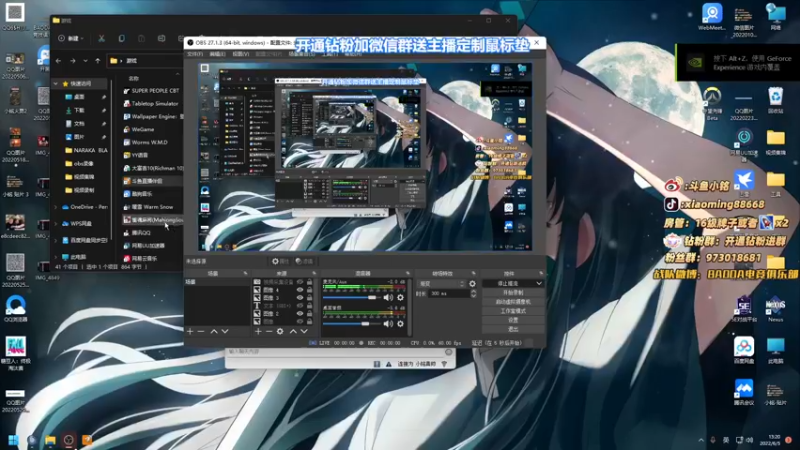Select the Overwatch Beta desktop shortcut
The width and height of the screenshot is (800, 450).
(x=712, y=104)
